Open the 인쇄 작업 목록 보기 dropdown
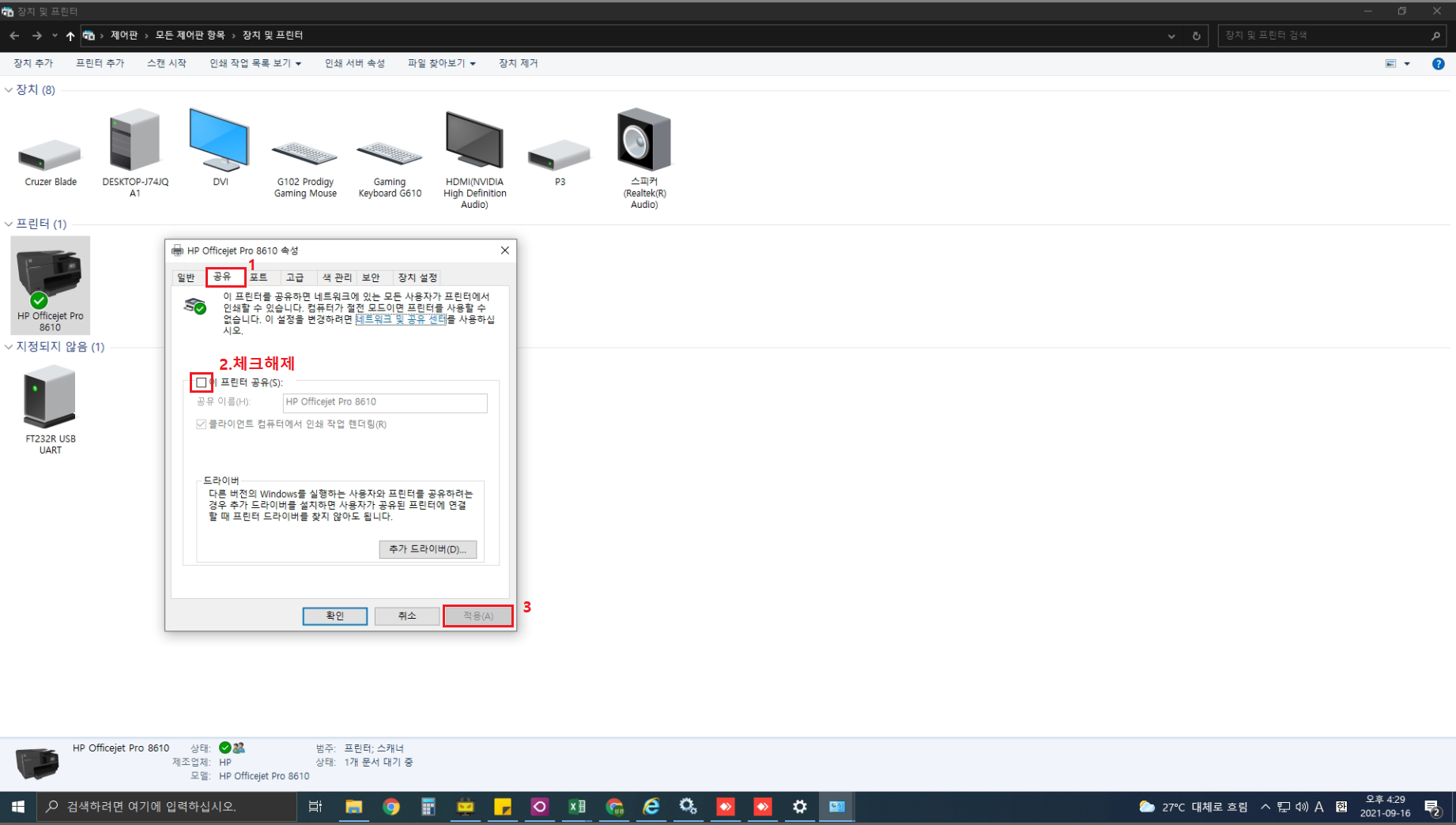Viewport: 1456px width, 825px height. click(255, 63)
